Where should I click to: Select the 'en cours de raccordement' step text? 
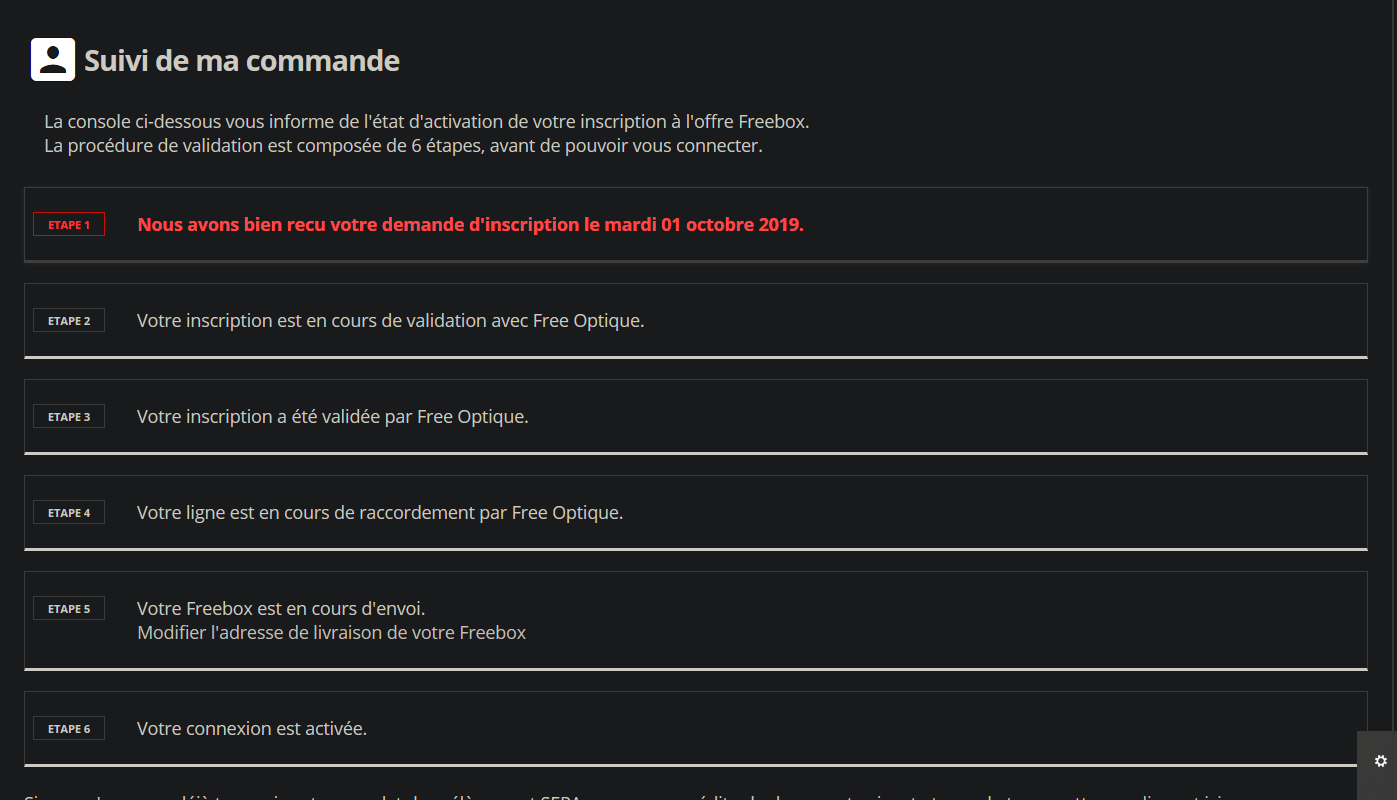pyautogui.click(x=379, y=513)
